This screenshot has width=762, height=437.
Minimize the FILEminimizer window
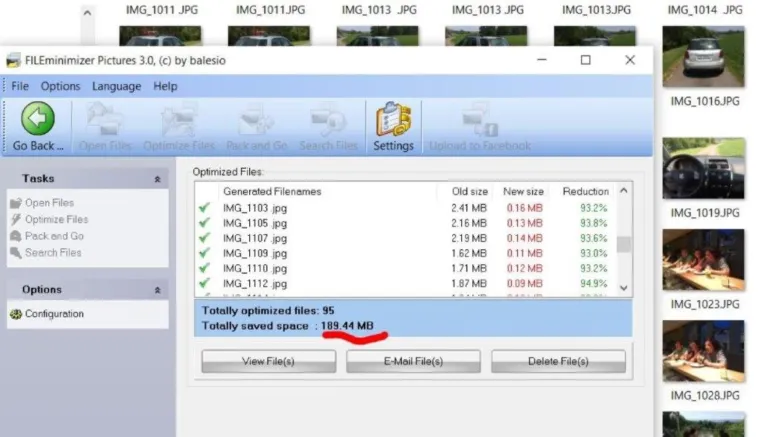542,60
